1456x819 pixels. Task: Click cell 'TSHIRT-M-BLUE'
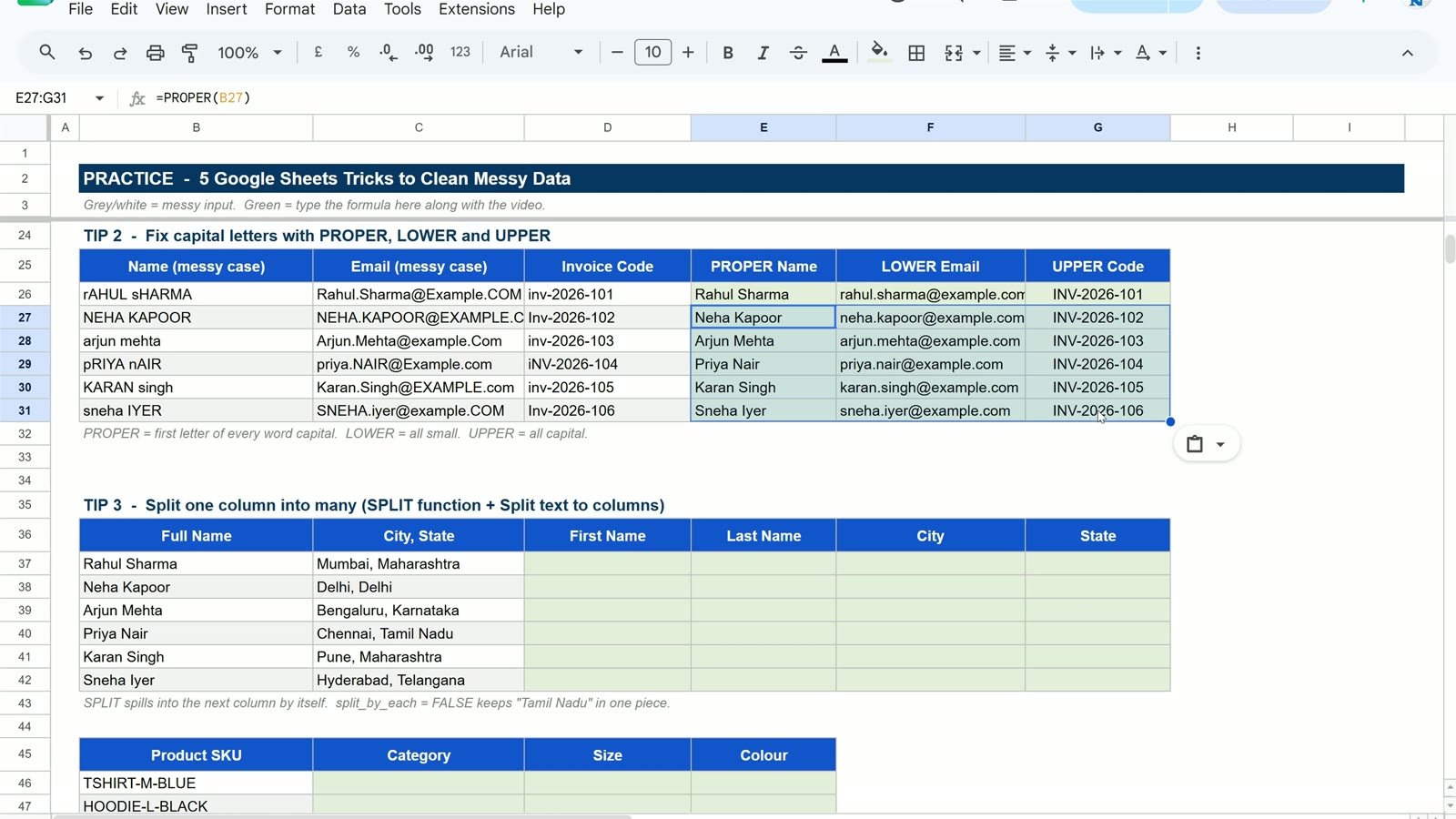pyautogui.click(x=196, y=783)
